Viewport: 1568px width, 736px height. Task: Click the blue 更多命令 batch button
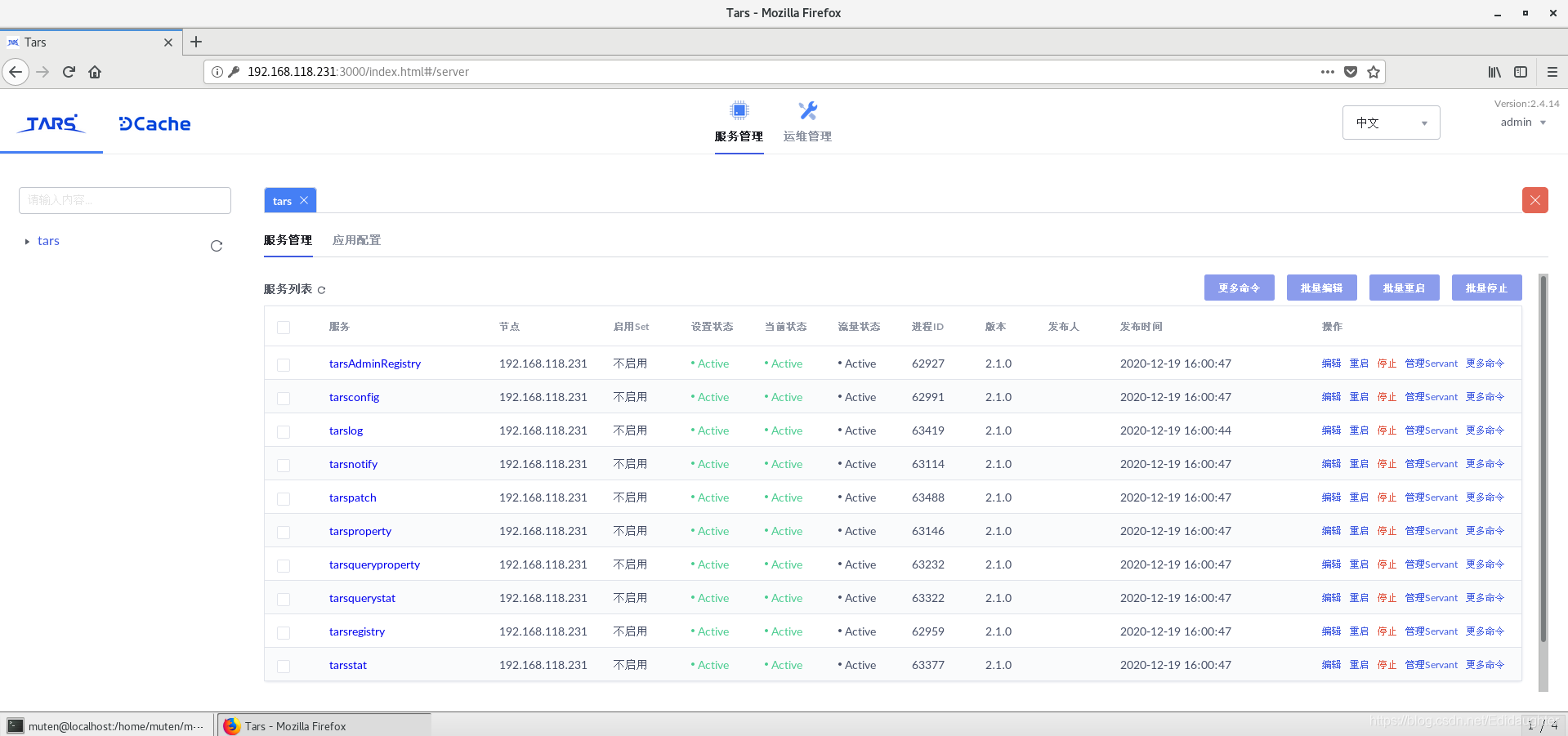tap(1239, 288)
